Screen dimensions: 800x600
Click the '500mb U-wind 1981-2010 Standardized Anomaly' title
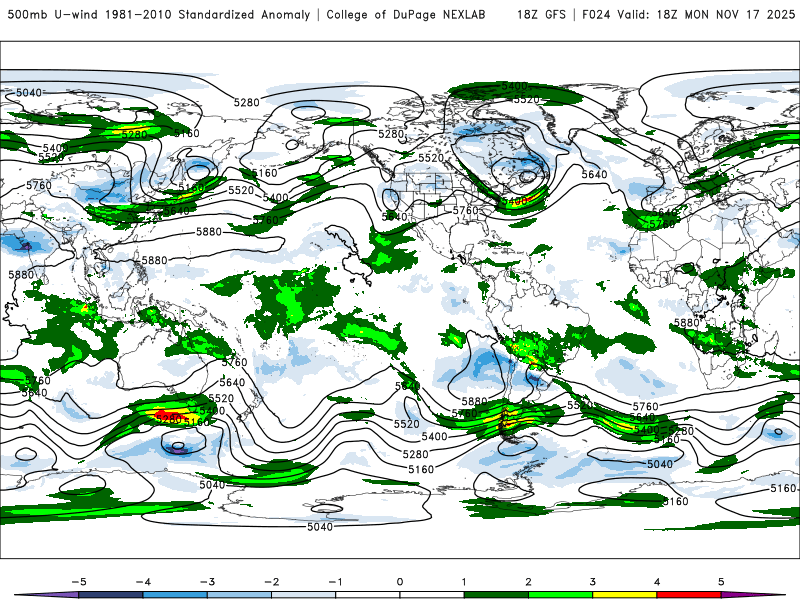point(159,15)
